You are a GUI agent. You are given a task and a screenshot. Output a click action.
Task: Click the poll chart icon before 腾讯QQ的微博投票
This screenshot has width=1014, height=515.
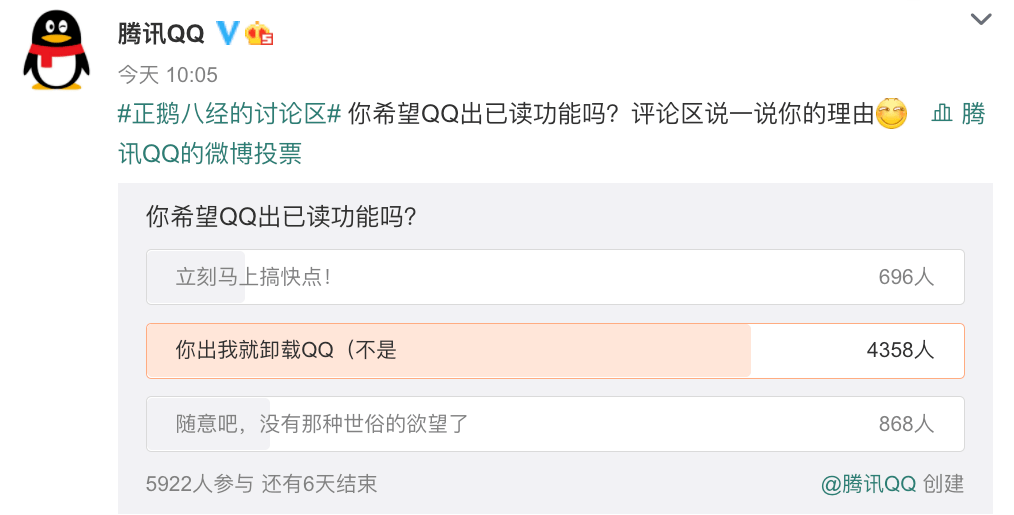[x=942, y=114]
